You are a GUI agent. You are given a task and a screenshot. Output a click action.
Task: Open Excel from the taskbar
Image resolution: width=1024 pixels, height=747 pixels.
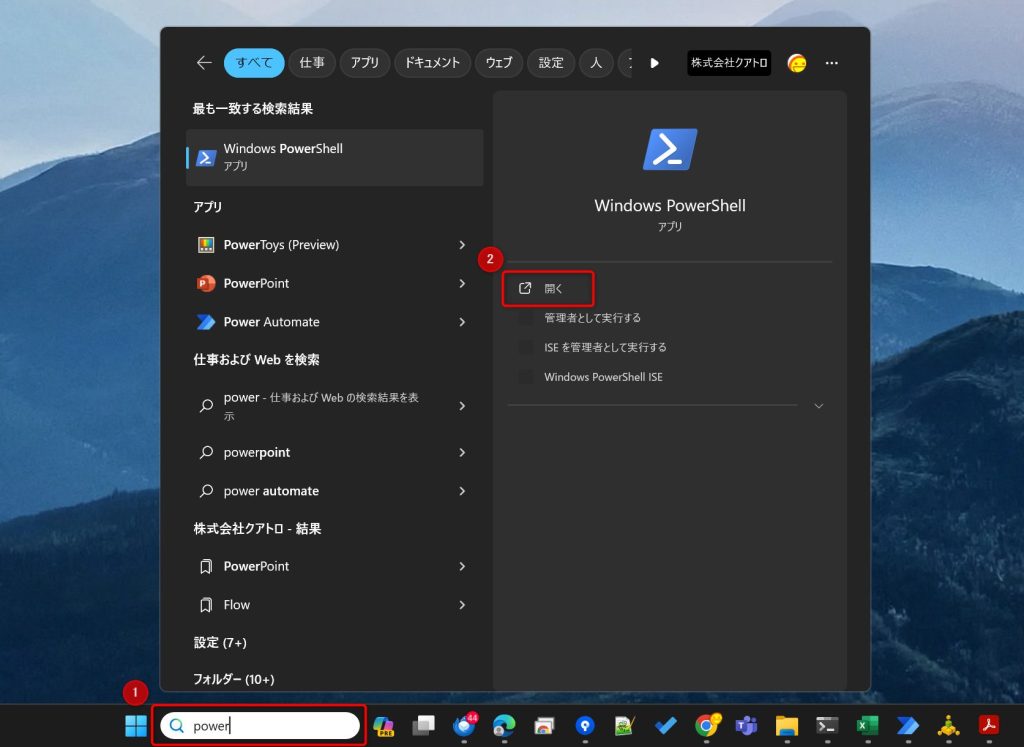tap(867, 725)
